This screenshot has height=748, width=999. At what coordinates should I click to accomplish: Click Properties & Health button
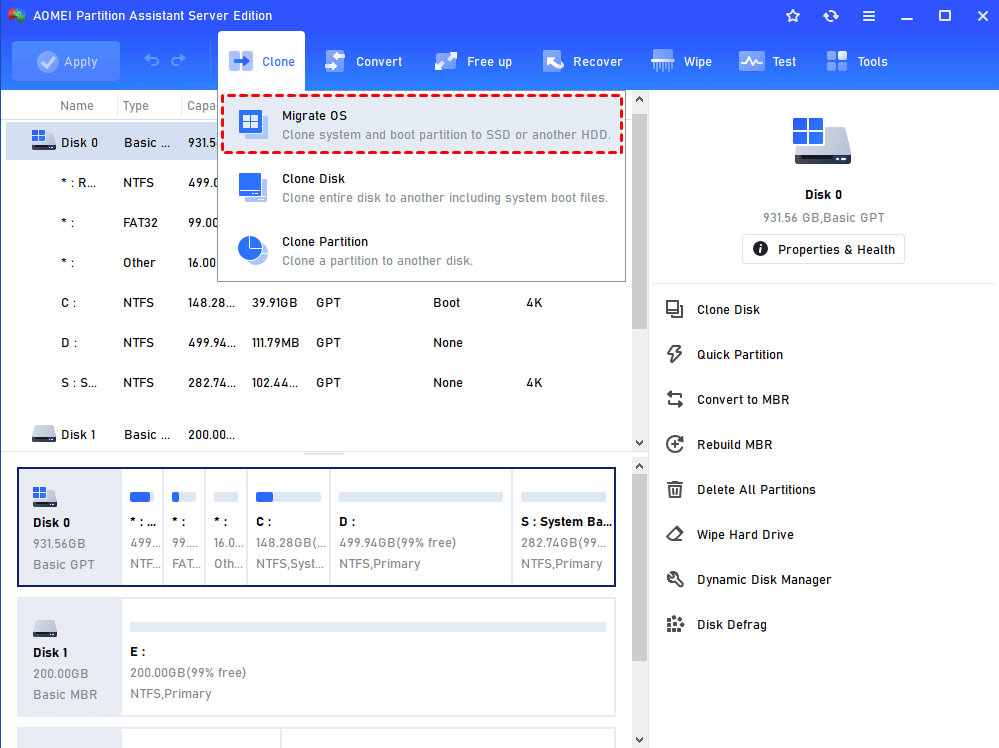[823, 249]
